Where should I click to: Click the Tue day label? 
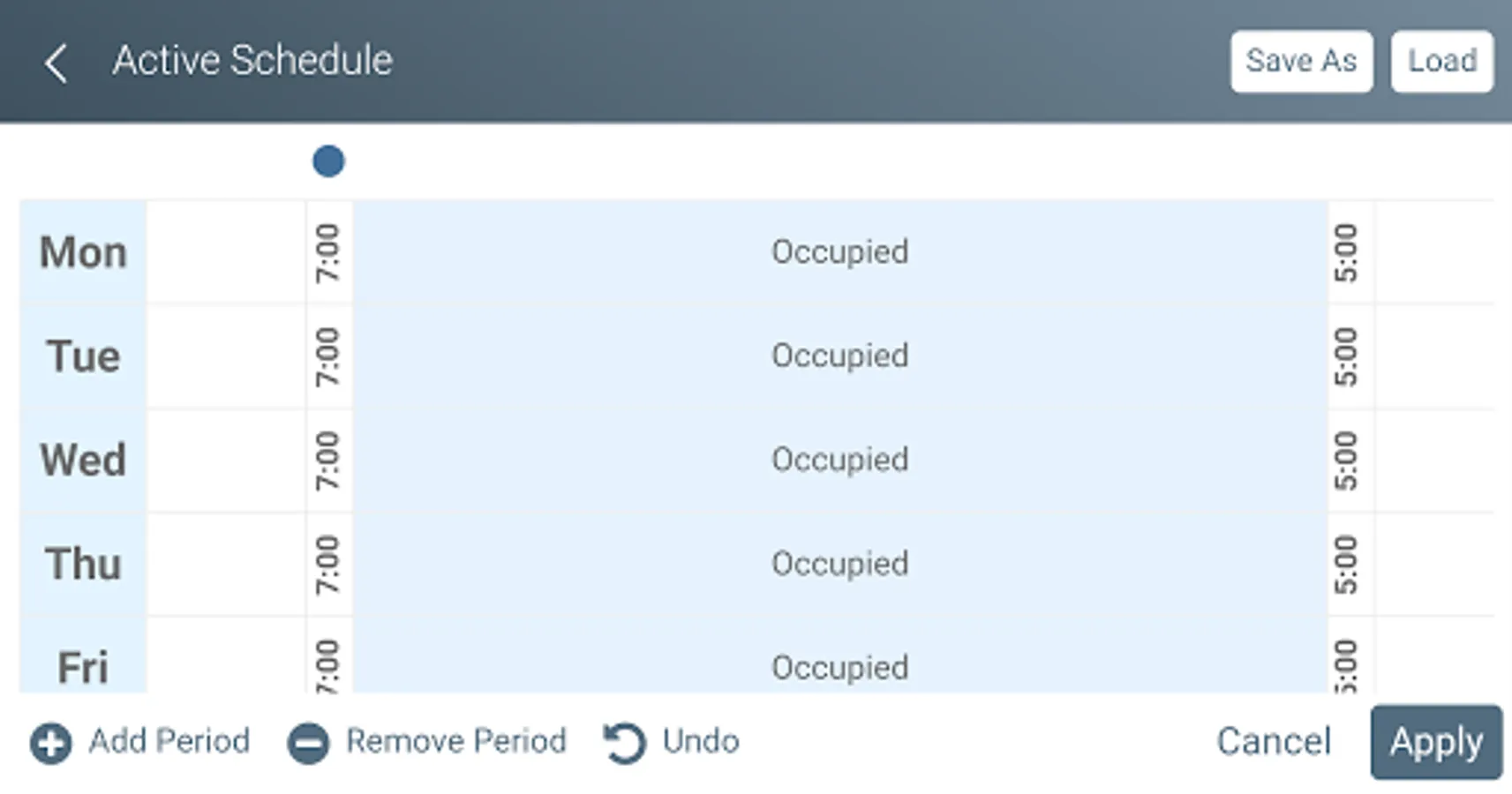[x=83, y=356]
